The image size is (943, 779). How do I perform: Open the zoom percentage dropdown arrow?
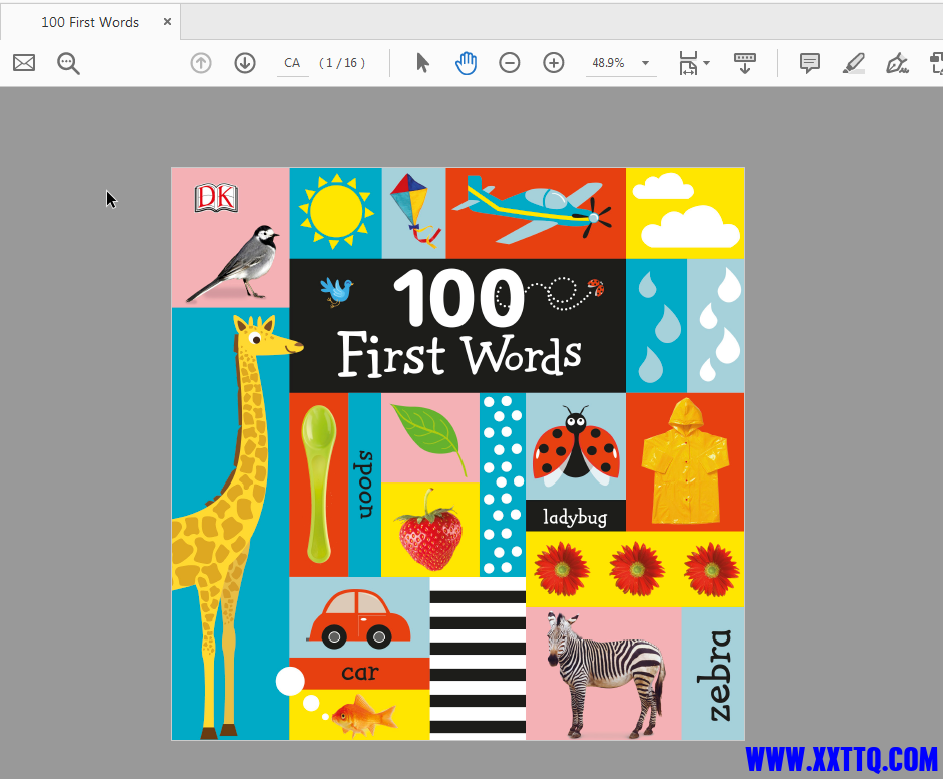[x=645, y=63]
